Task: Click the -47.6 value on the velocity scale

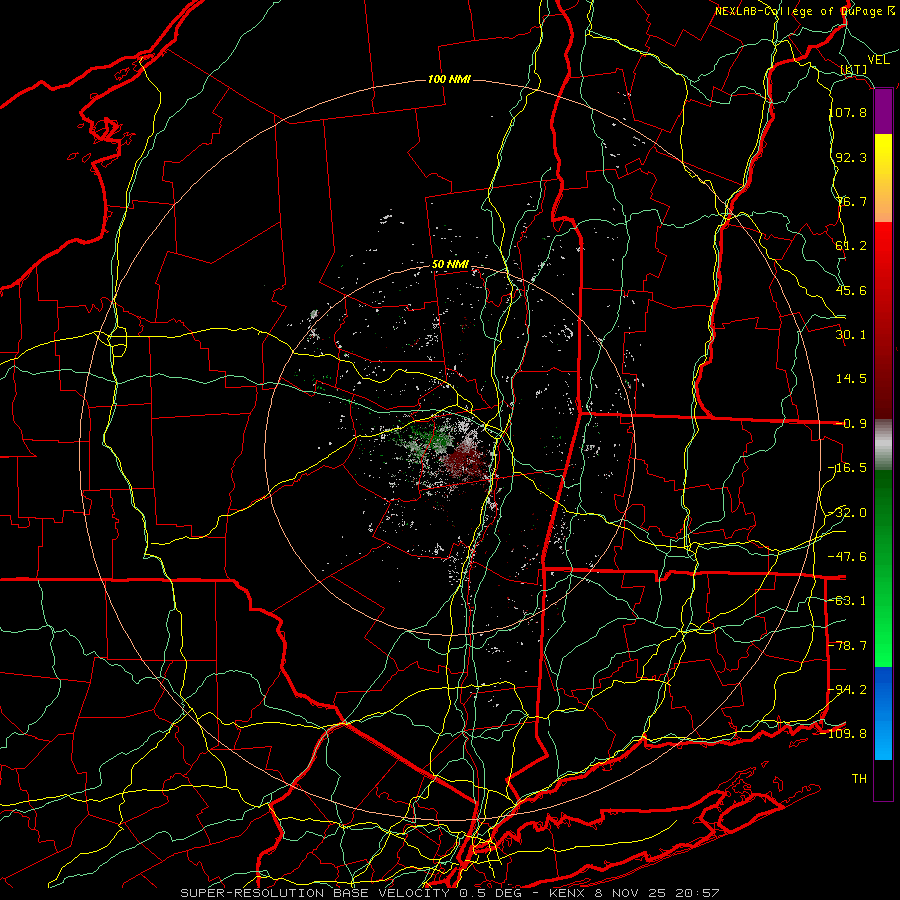Action: coord(848,557)
